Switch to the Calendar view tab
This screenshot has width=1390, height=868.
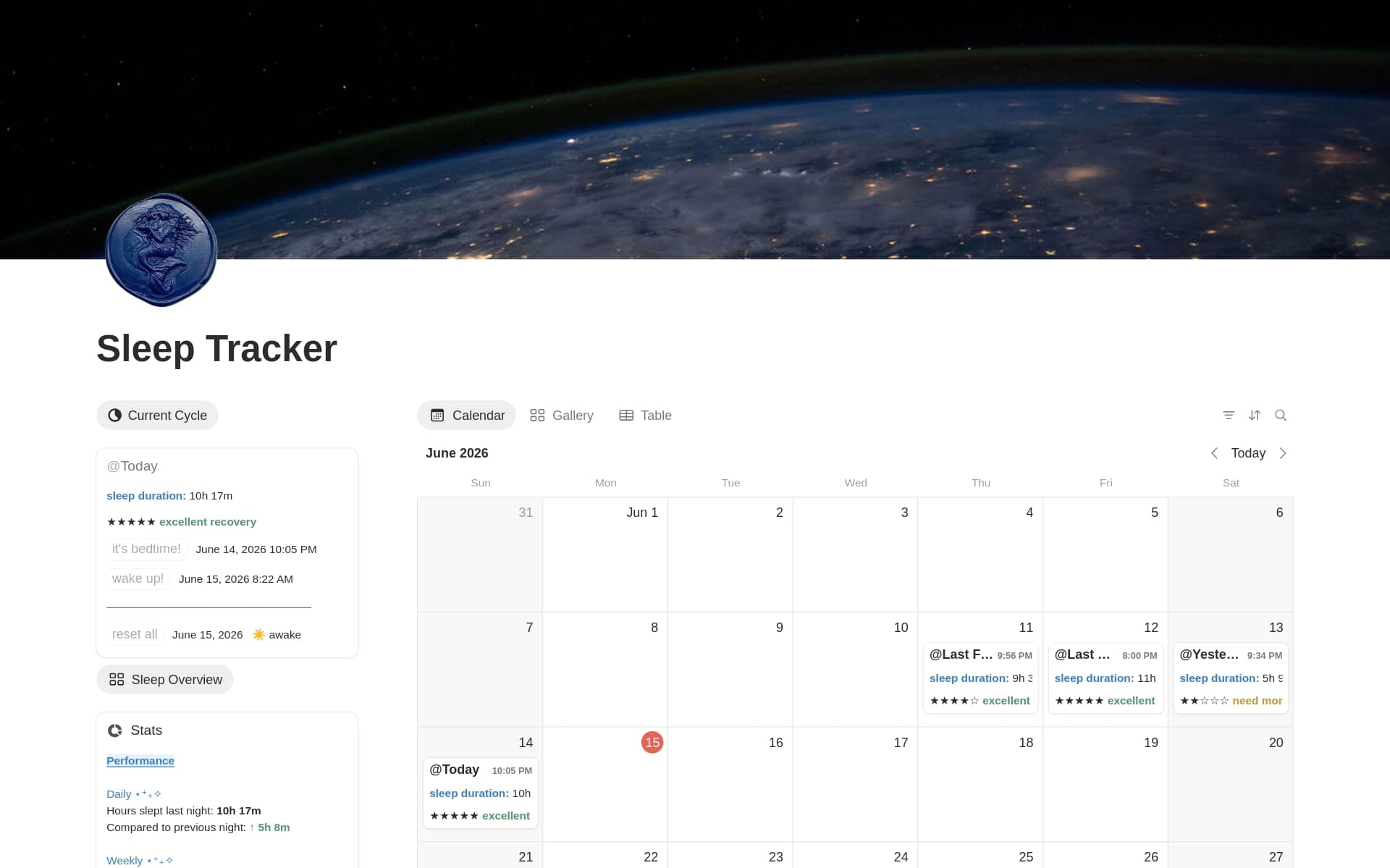click(x=467, y=416)
